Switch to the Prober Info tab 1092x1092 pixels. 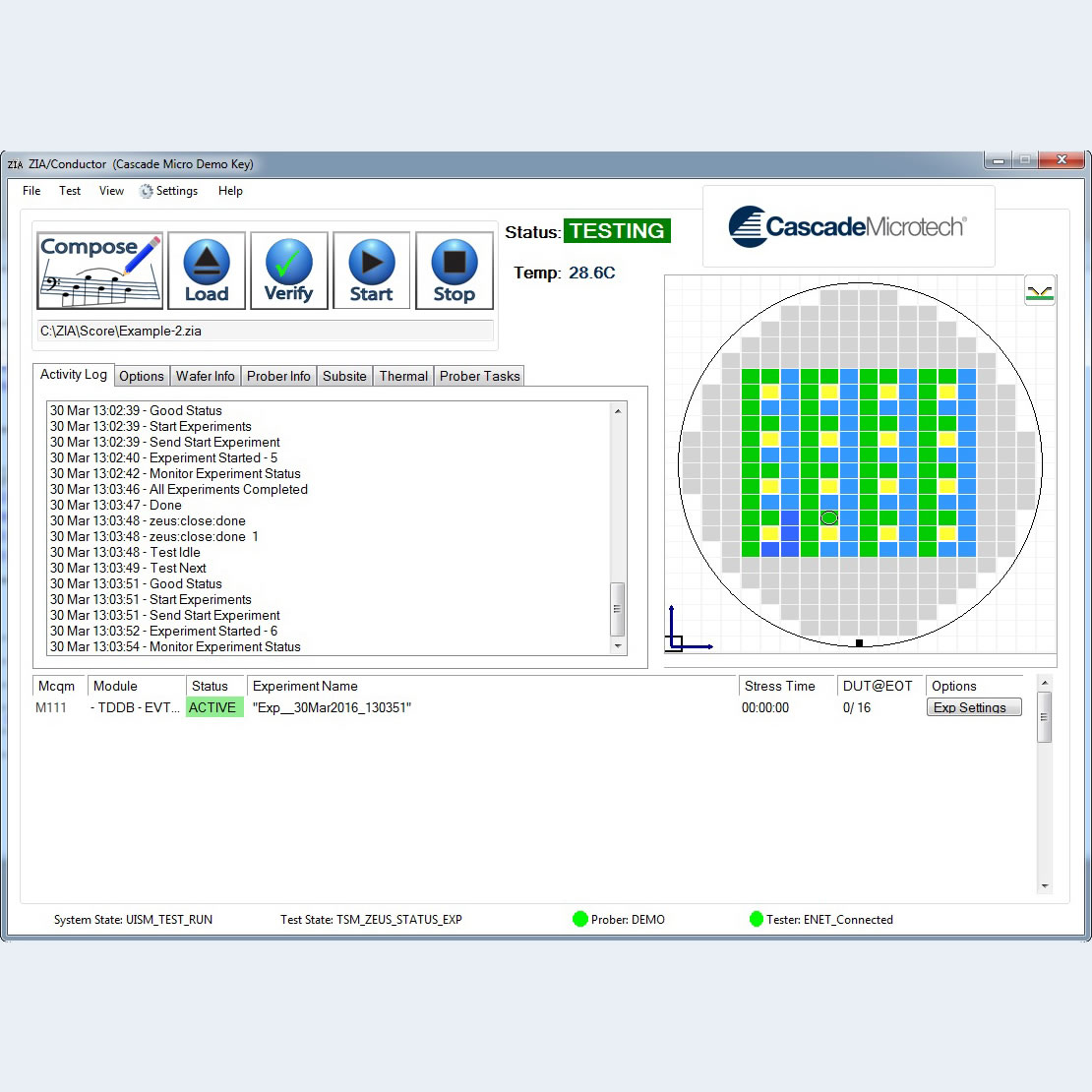(x=278, y=376)
